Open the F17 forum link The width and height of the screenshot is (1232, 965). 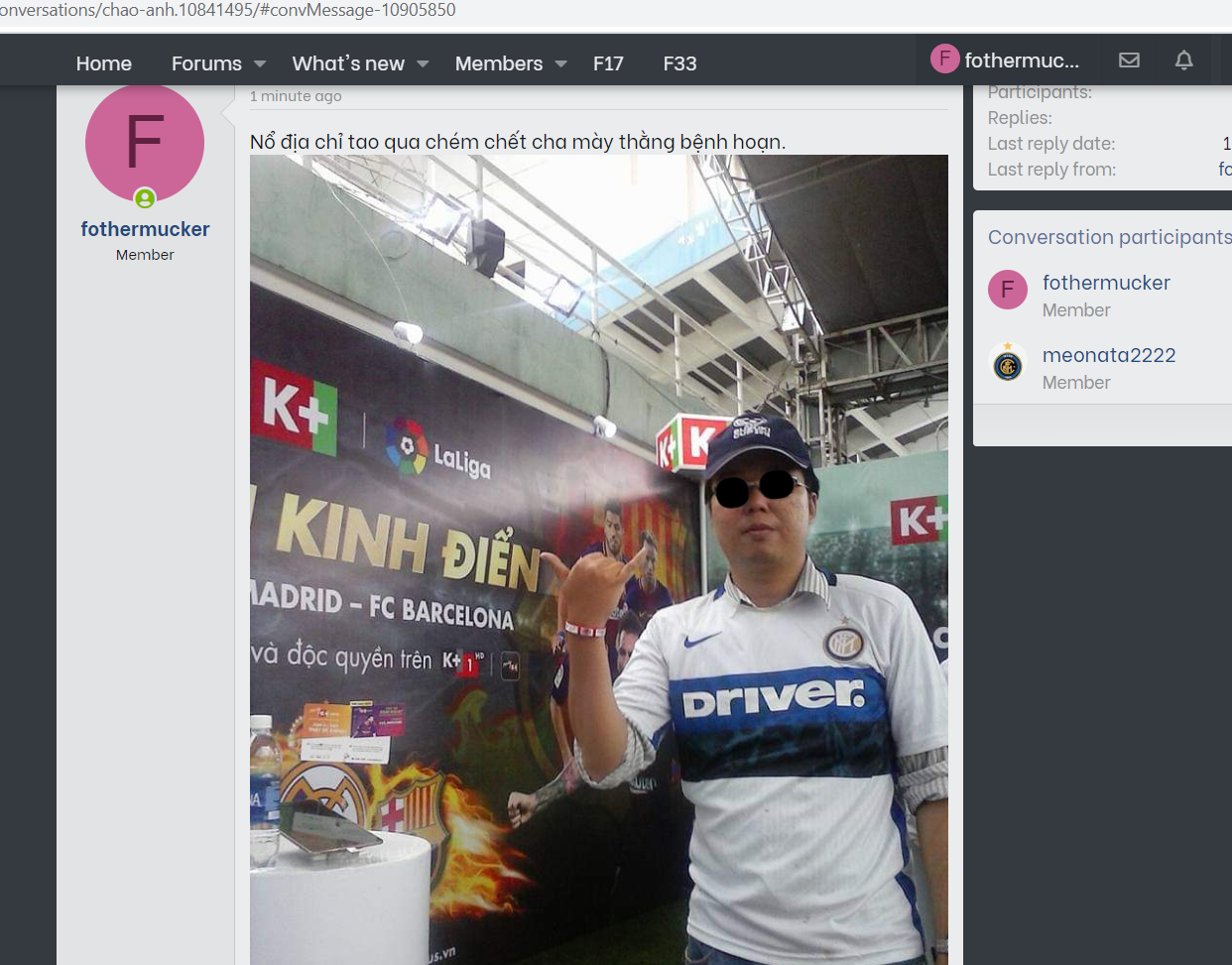click(x=608, y=63)
